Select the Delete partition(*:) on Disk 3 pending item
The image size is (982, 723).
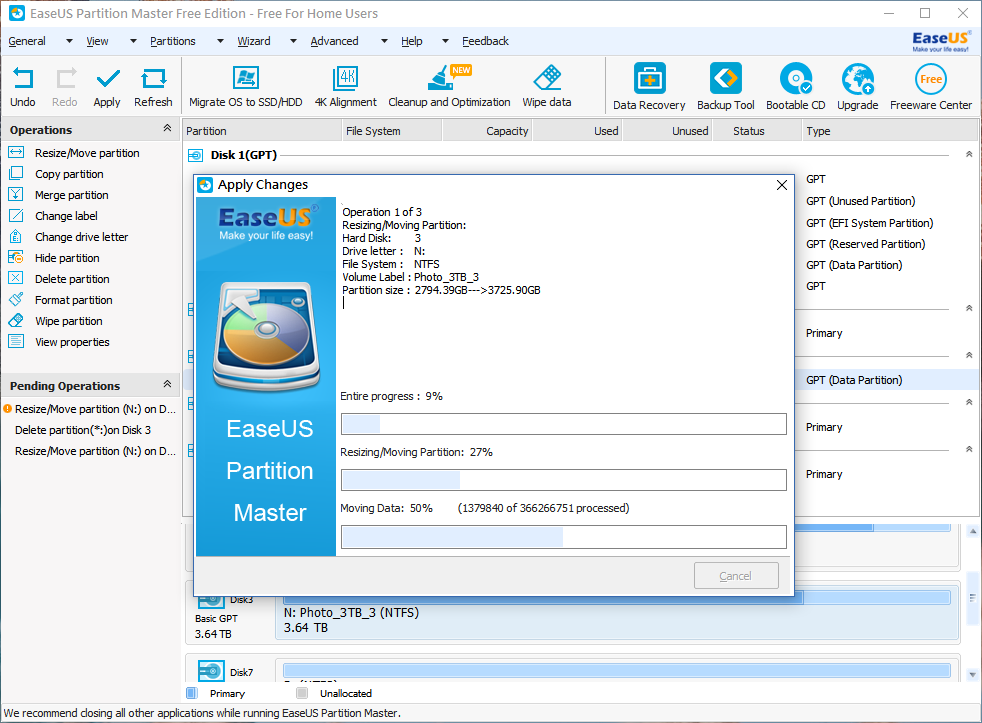pos(83,430)
